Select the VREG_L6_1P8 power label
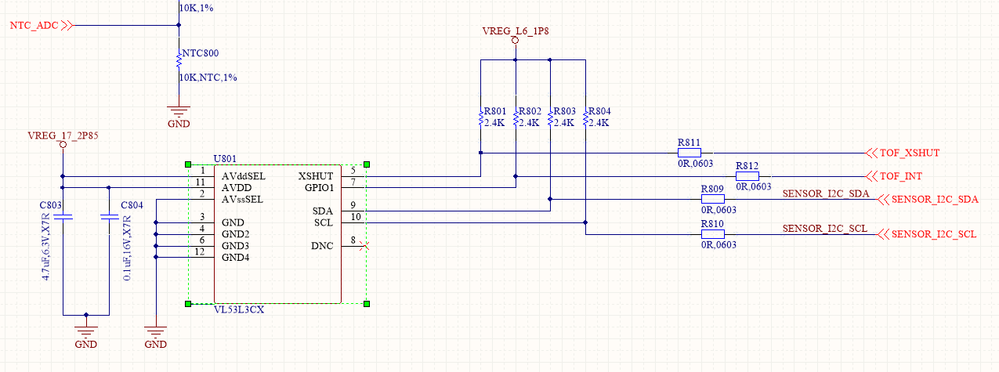999x372 pixels. tap(515, 30)
